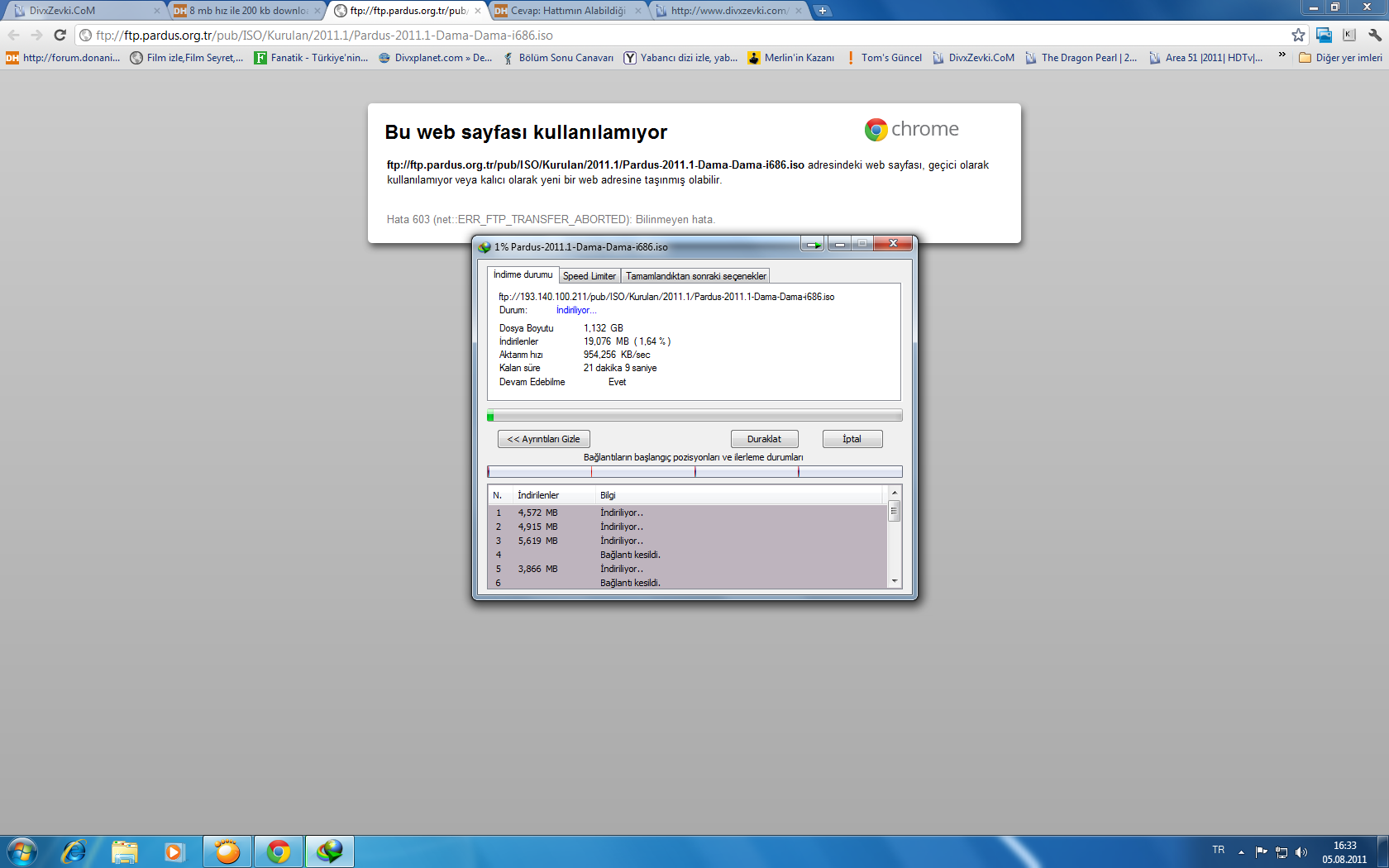Viewport: 1389px width, 868px height.
Task: Click the connection positions progress bar
Action: point(694,472)
